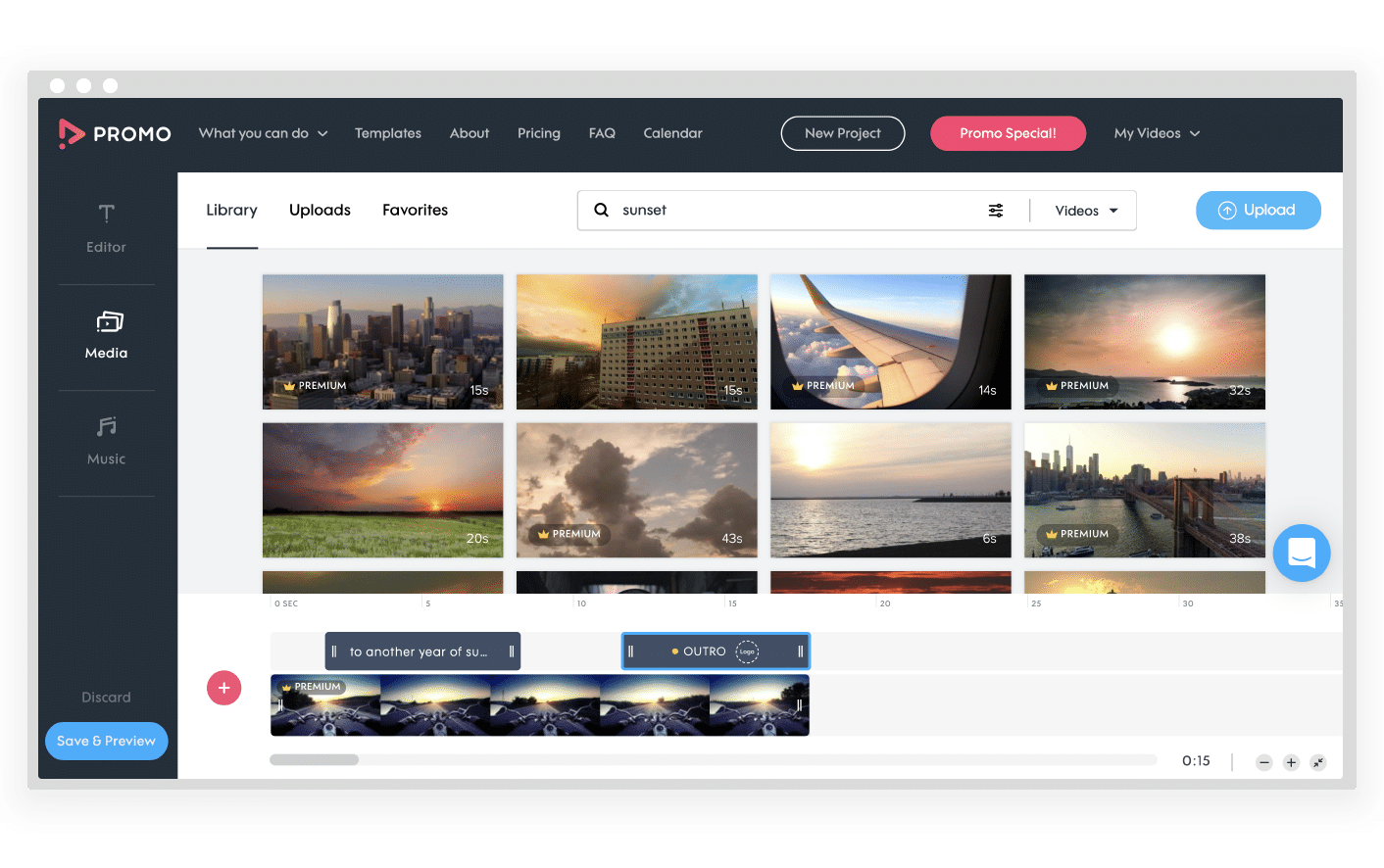Image resolution: width=1384 pixels, height=868 pixels.
Task: Click the PROMO logo
Action: [x=115, y=133]
